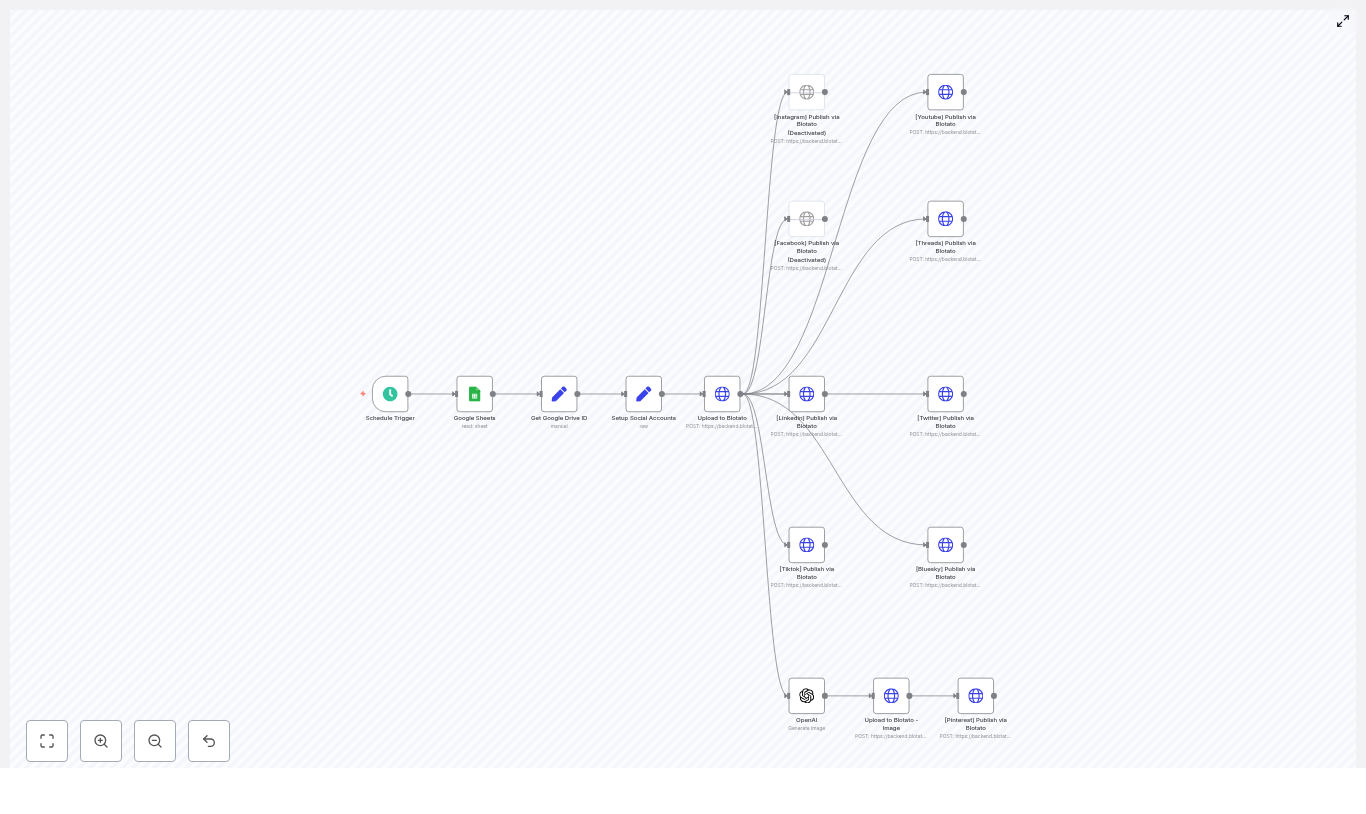Select the Upload to Blotato node
The image size is (1366, 814).
(722, 394)
